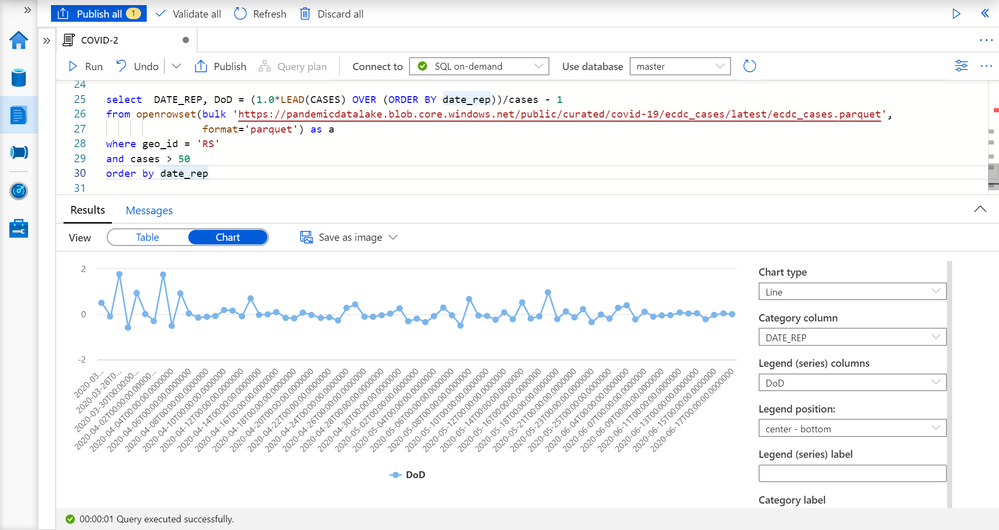Open the Connect to SQL on-demand dropdown
This screenshot has width=999, height=530.
(479, 66)
